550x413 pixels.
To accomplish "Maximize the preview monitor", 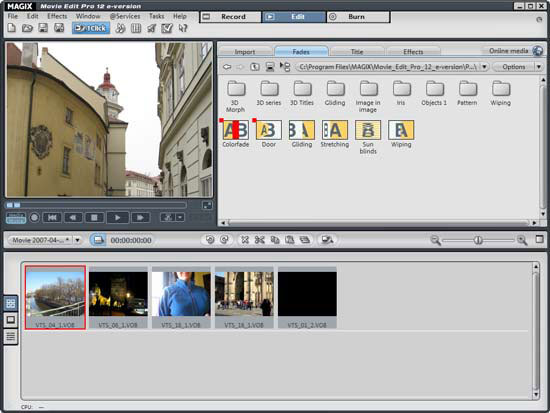I will (207, 205).
